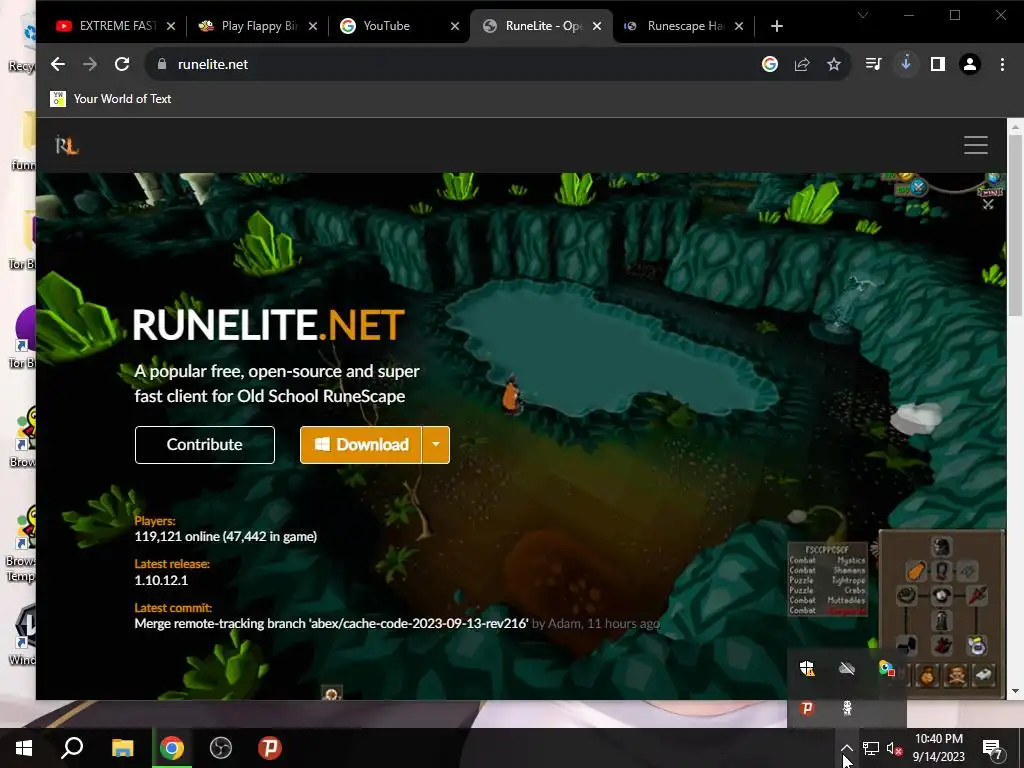This screenshot has width=1024, height=768.
Task: Open the Chrome profile avatar
Action: (970, 64)
